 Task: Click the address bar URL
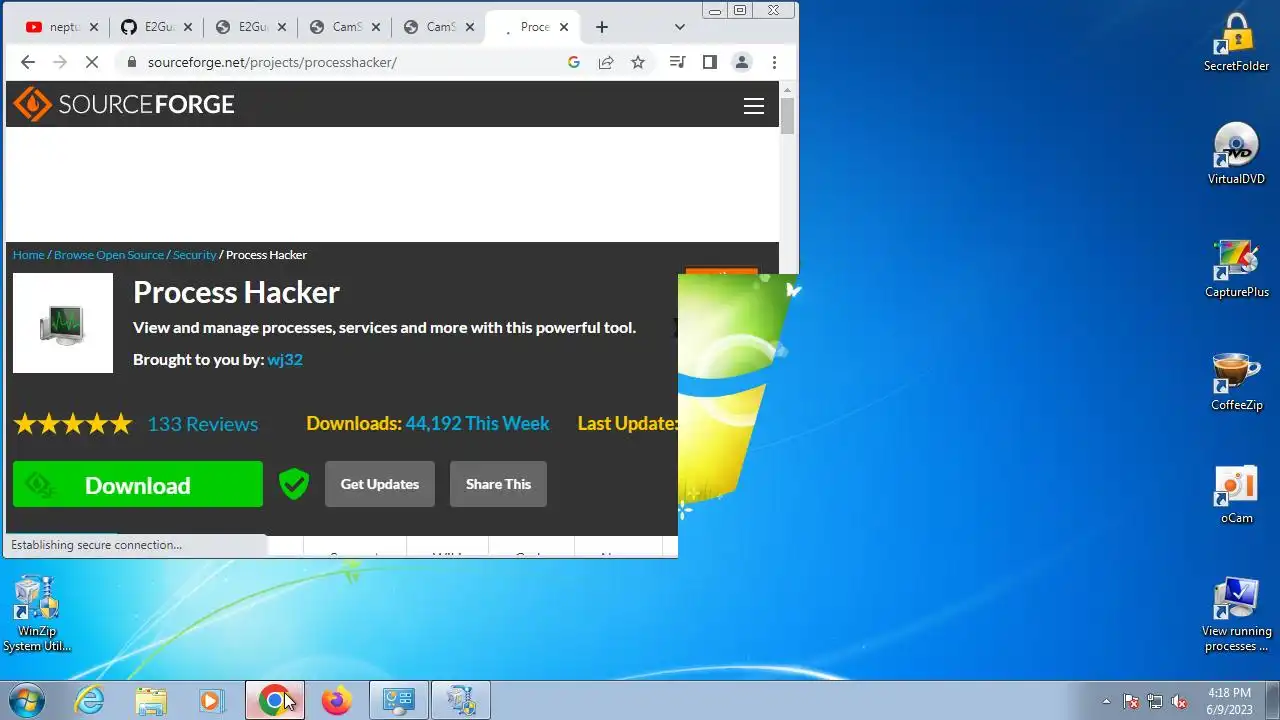[272, 62]
